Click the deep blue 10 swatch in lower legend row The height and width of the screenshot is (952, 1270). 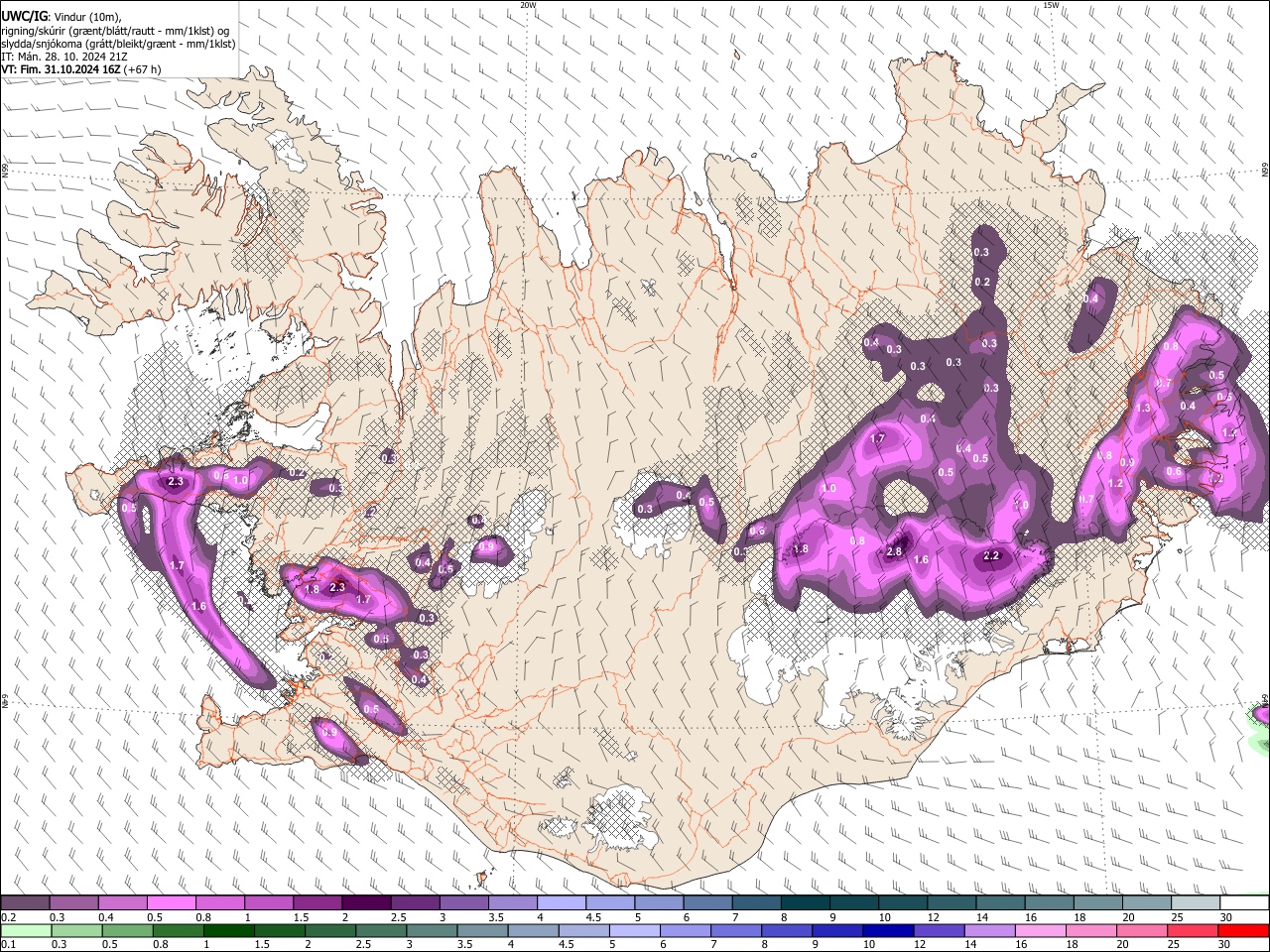tap(886, 930)
